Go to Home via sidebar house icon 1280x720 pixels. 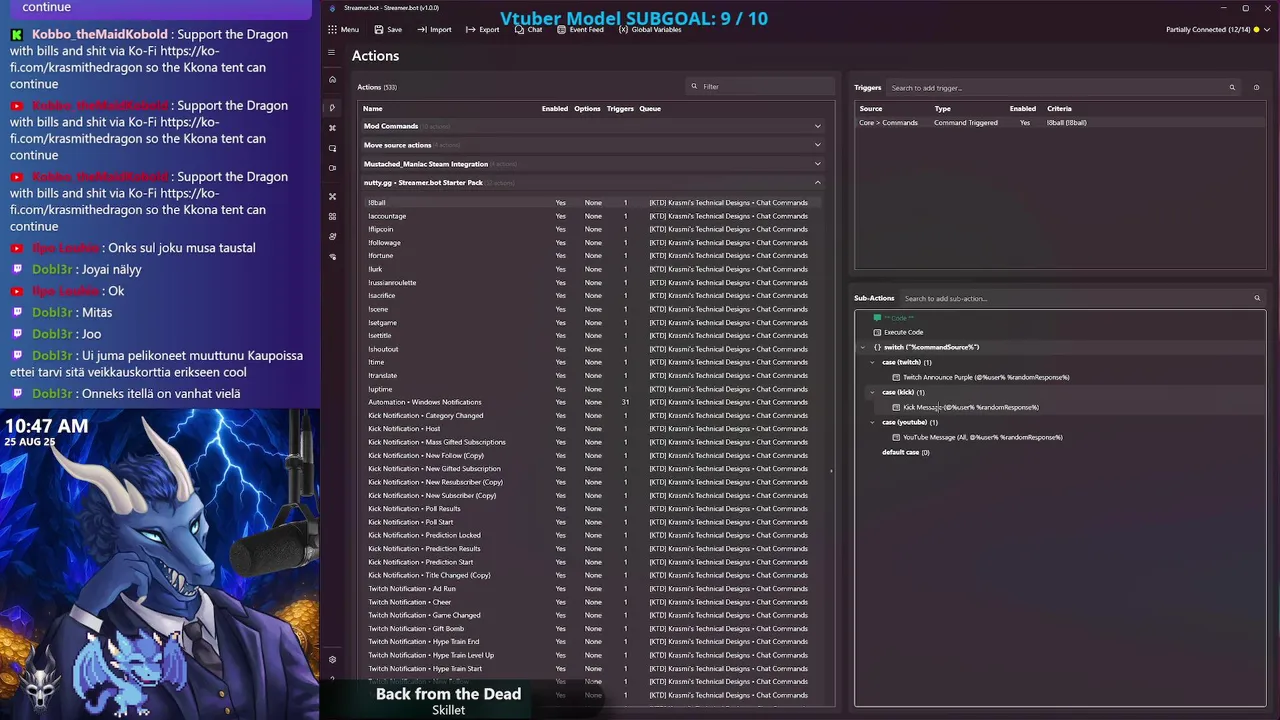[x=333, y=79]
